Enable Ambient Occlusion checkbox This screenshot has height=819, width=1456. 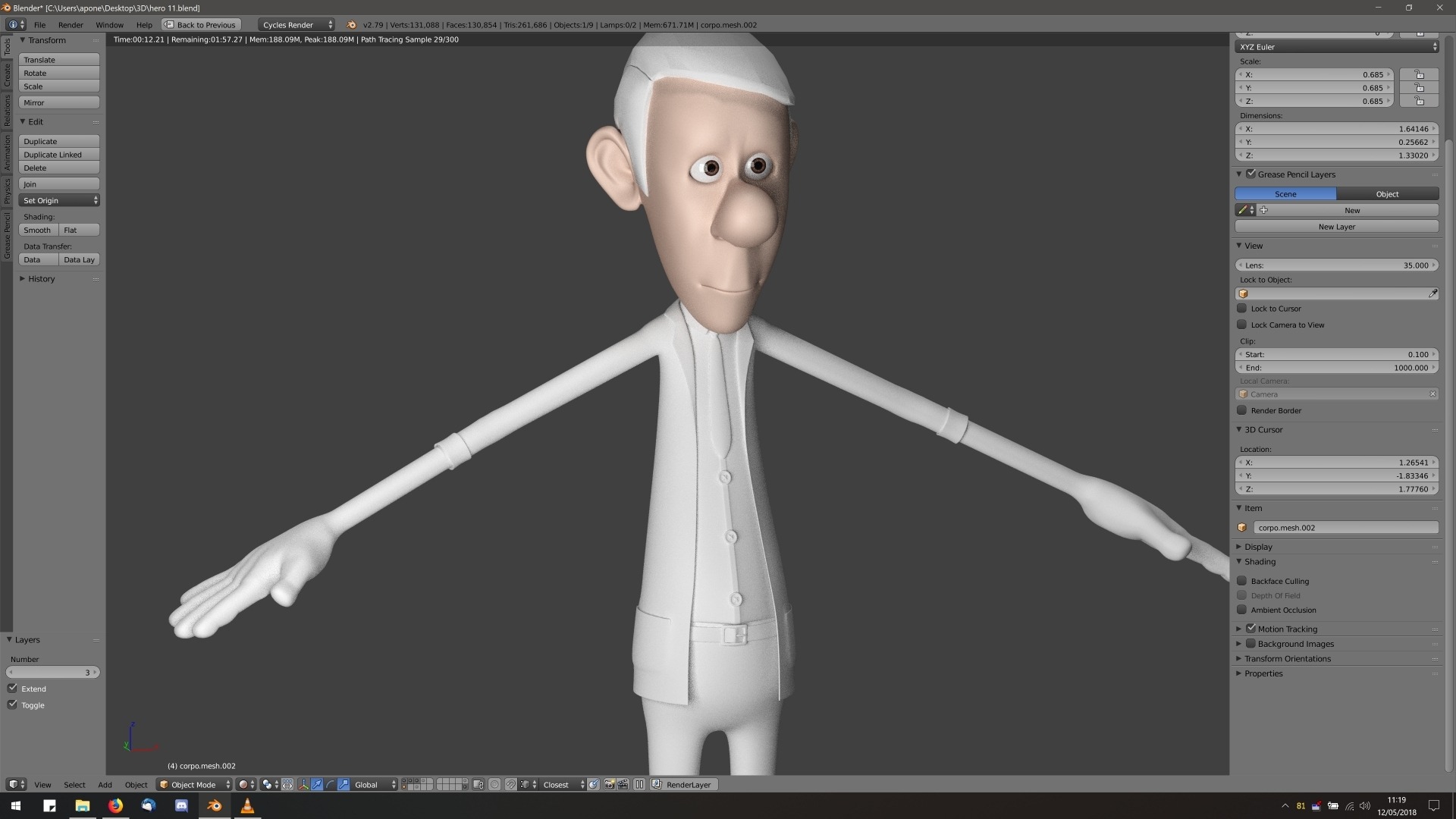point(1242,610)
